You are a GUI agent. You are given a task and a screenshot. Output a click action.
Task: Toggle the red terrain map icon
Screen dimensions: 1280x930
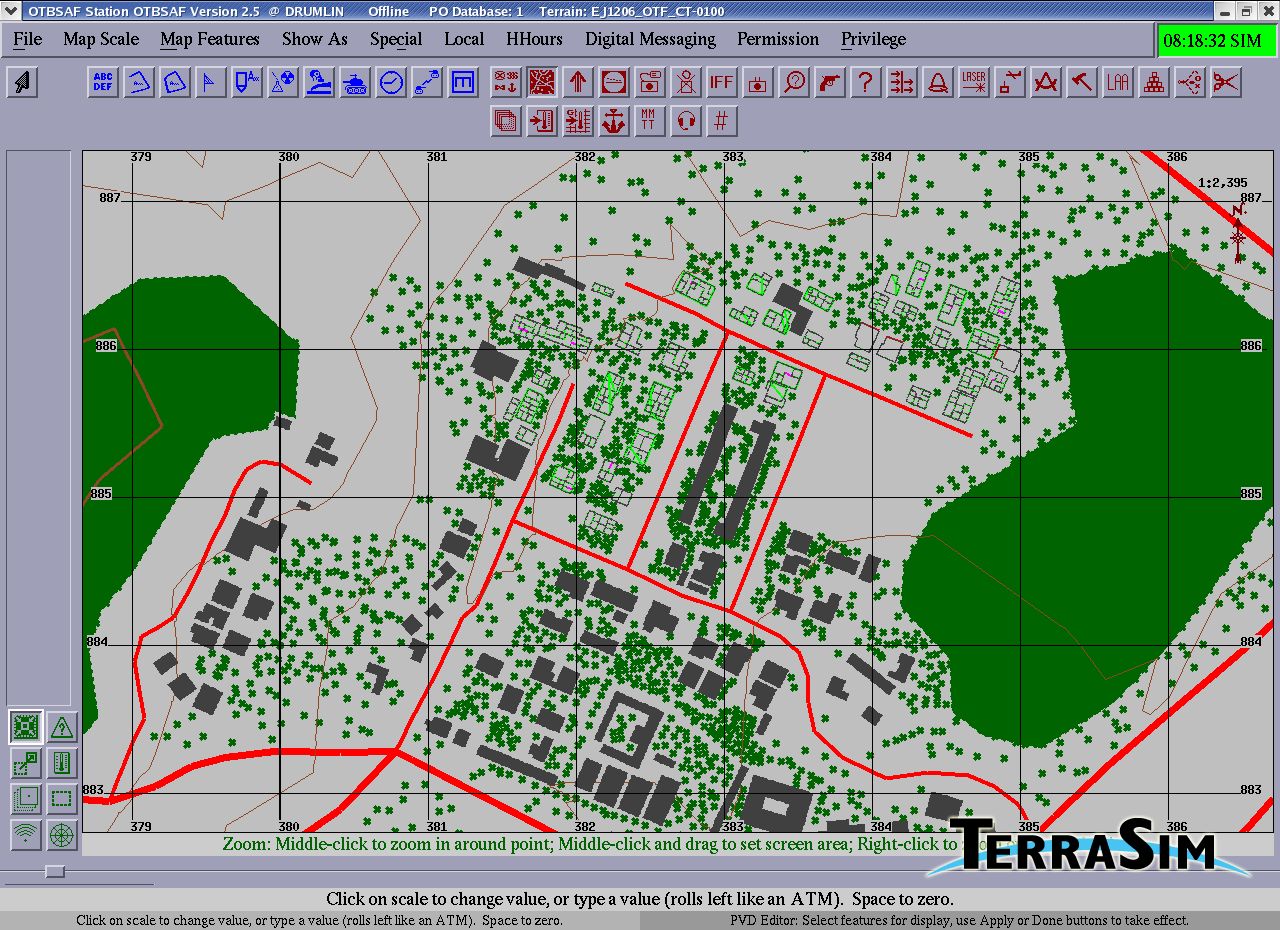pos(542,82)
